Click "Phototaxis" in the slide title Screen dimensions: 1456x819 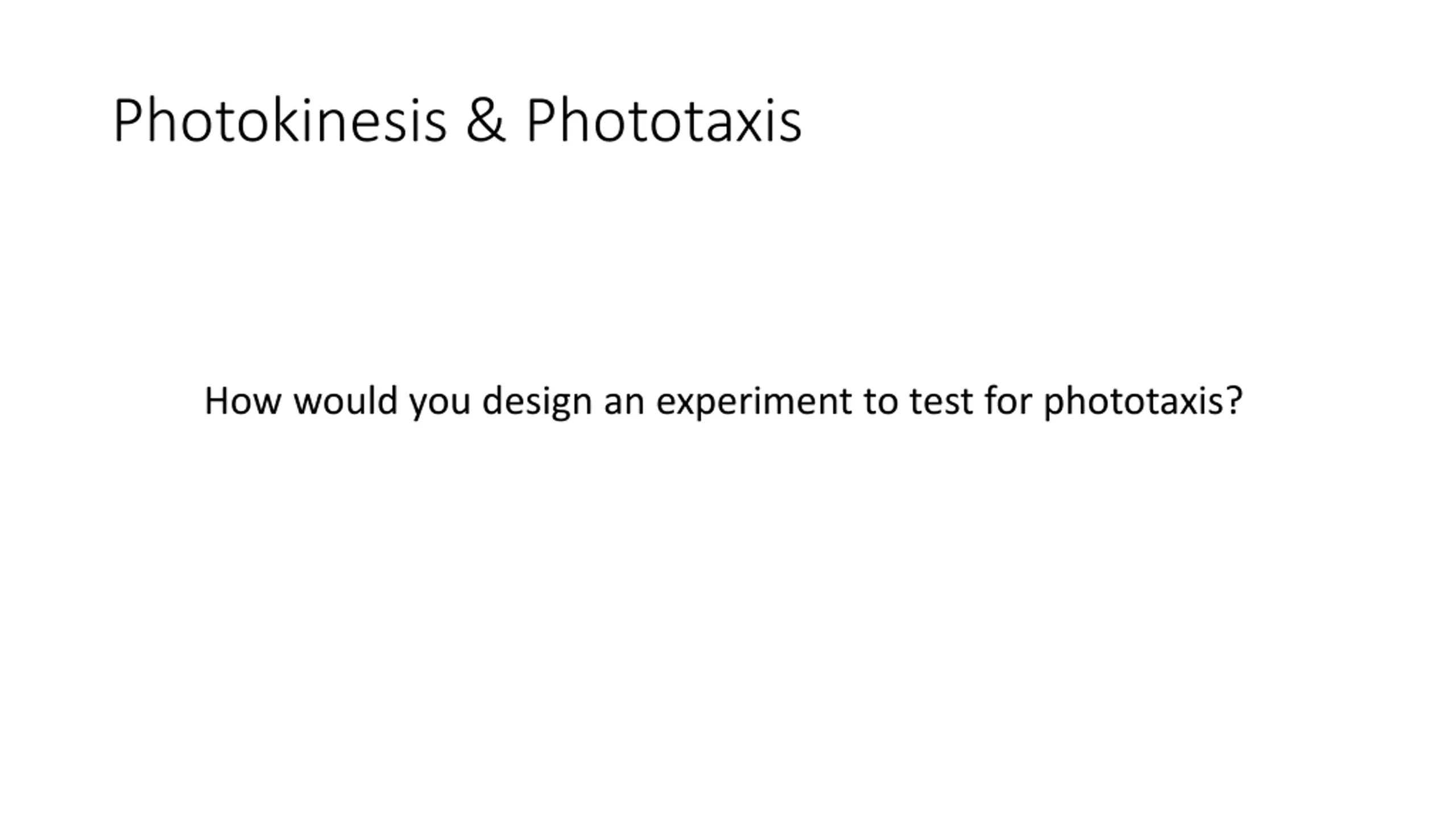coord(663,121)
